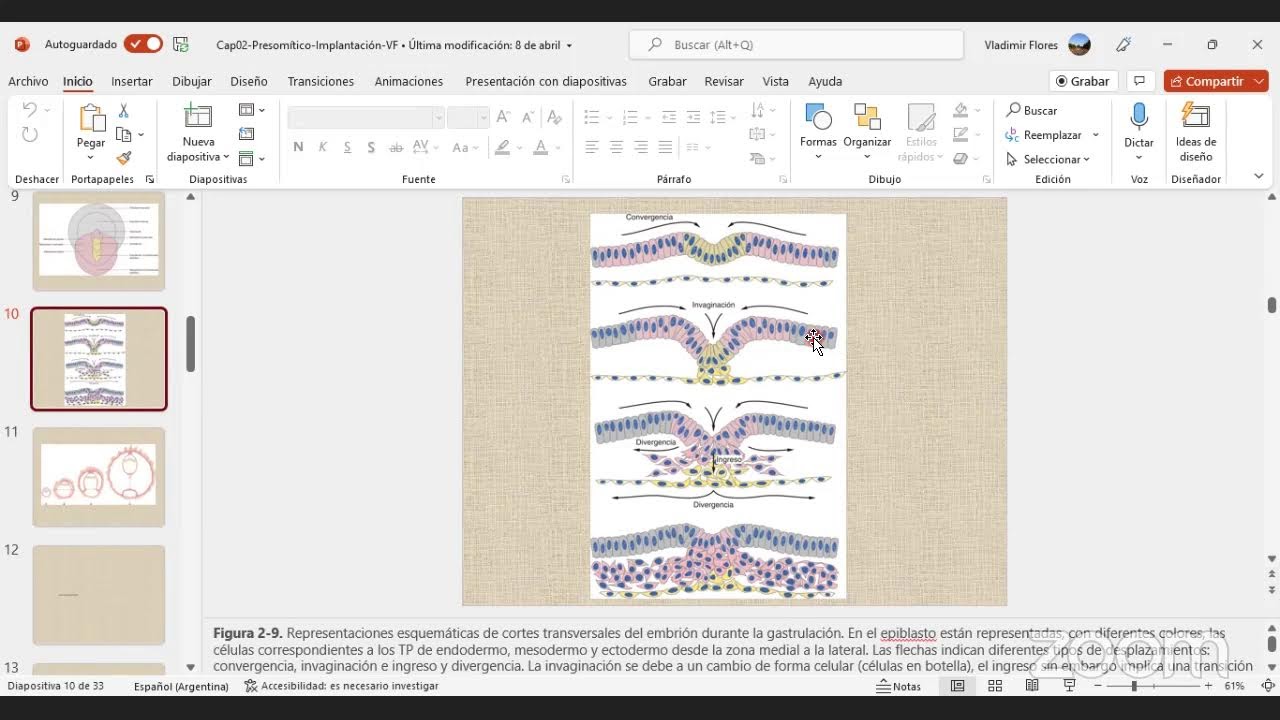1280x720 pixels.
Task: Click accessibility status: es necesario investigar
Action: click(x=342, y=686)
